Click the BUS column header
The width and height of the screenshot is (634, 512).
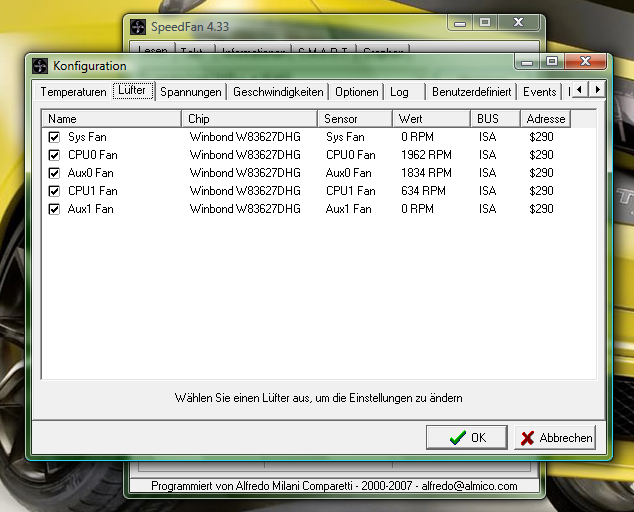pyautogui.click(x=495, y=119)
